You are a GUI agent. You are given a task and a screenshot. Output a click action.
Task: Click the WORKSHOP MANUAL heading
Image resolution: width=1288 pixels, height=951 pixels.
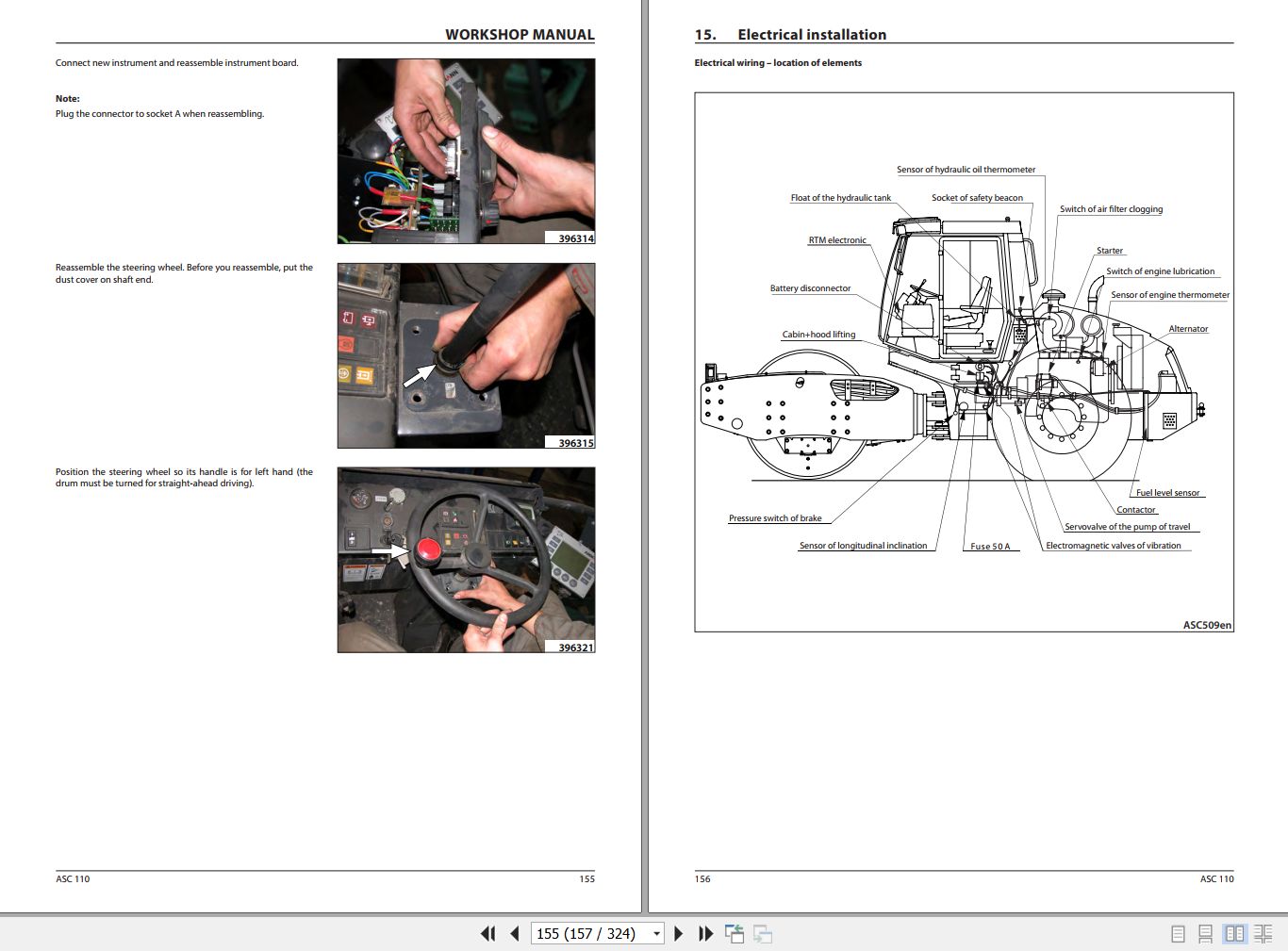520,34
